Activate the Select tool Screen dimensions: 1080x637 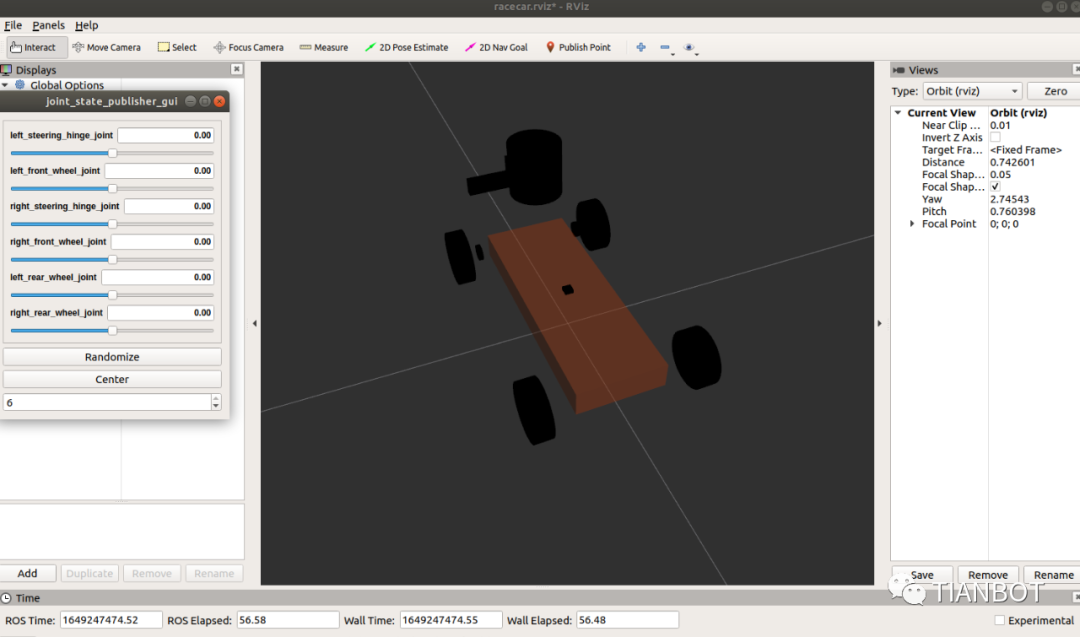pyautogui.click(x=177, y=48)
